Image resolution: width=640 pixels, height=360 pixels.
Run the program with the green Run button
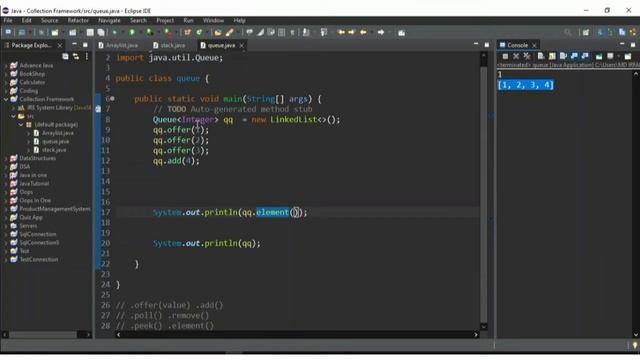(132, 32)
